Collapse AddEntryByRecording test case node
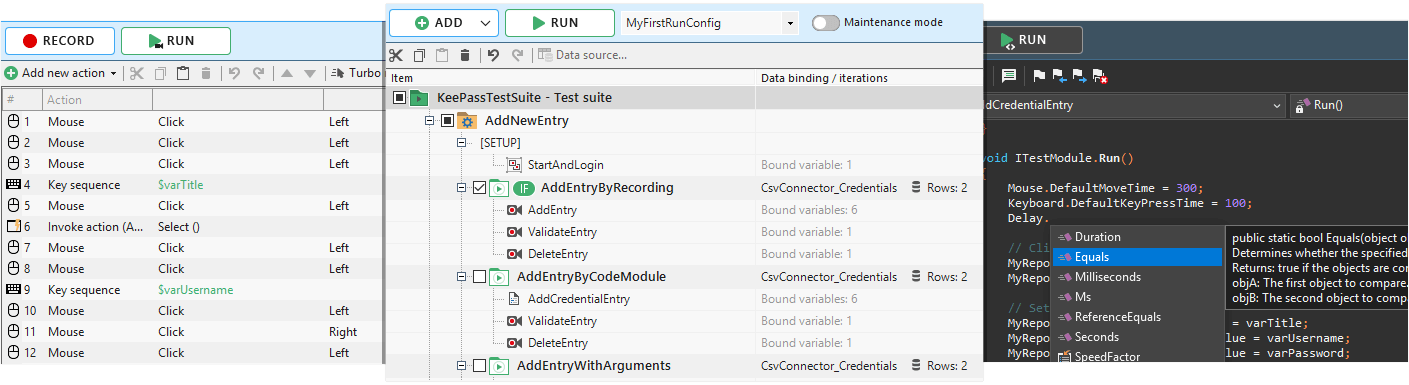This screenshot has width=1409, height=385. click(463, 188)
